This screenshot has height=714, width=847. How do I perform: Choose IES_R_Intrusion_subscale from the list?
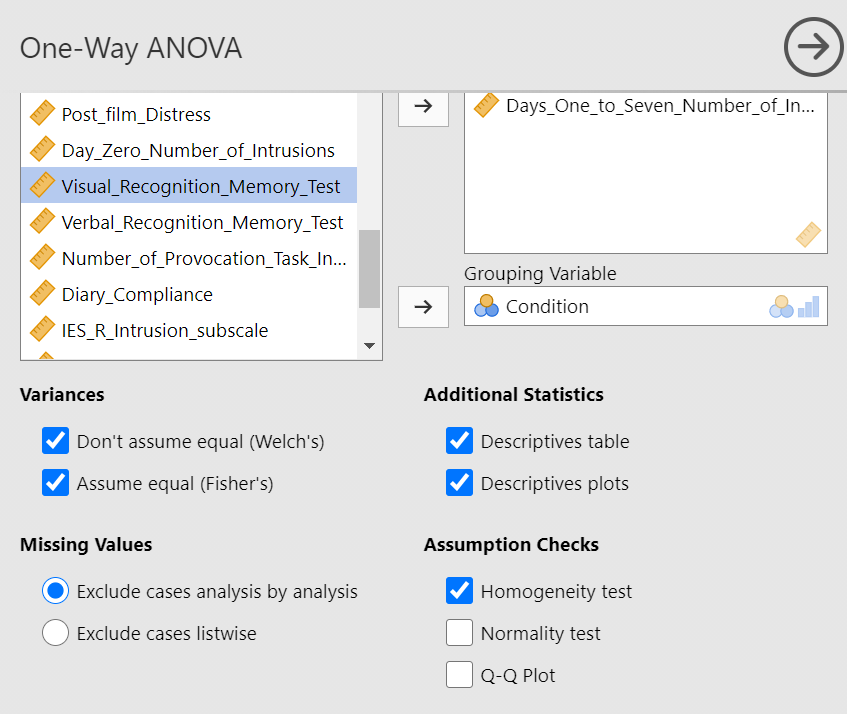tap(189, 331)
